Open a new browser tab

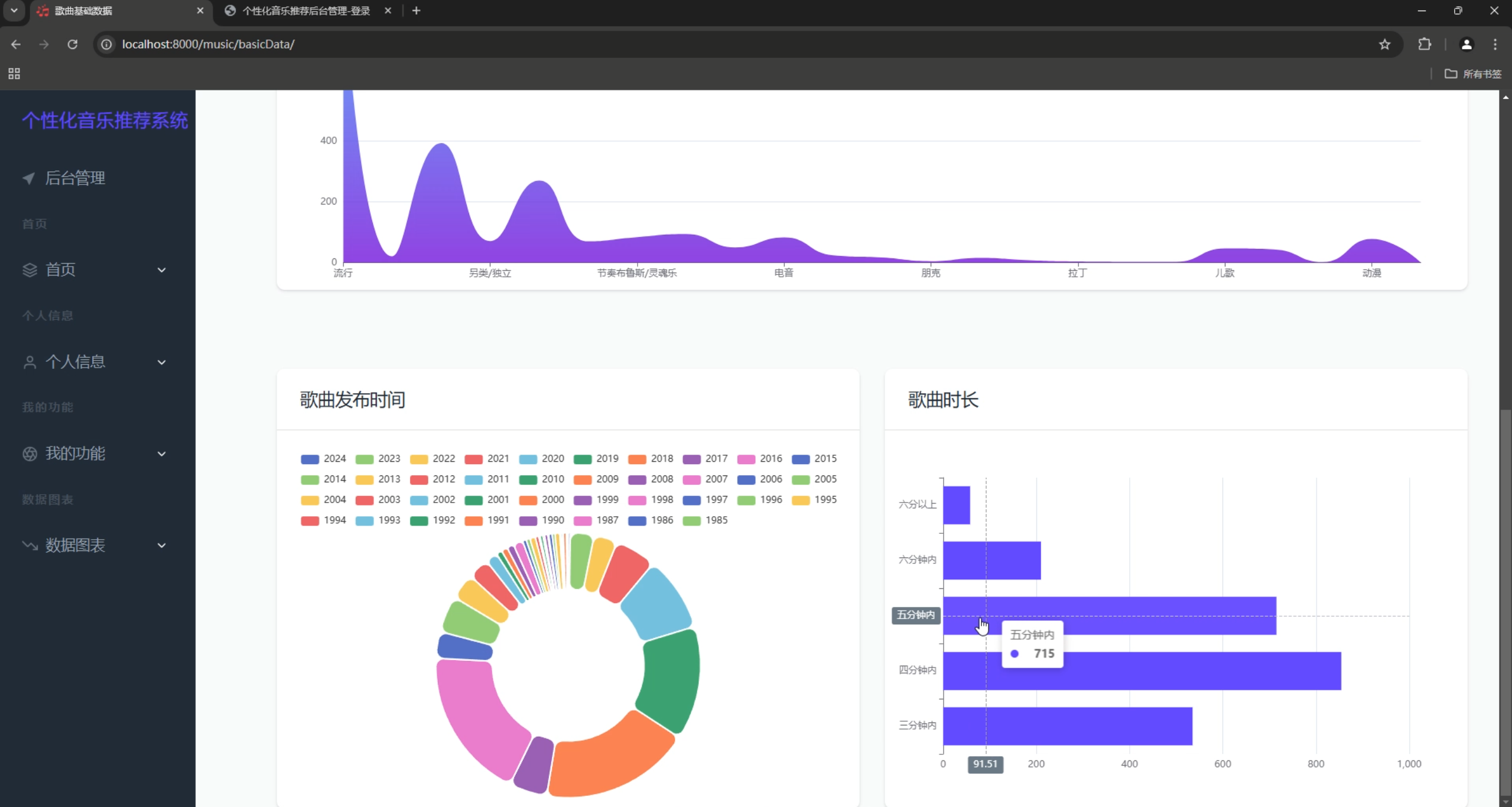[416, 11]
